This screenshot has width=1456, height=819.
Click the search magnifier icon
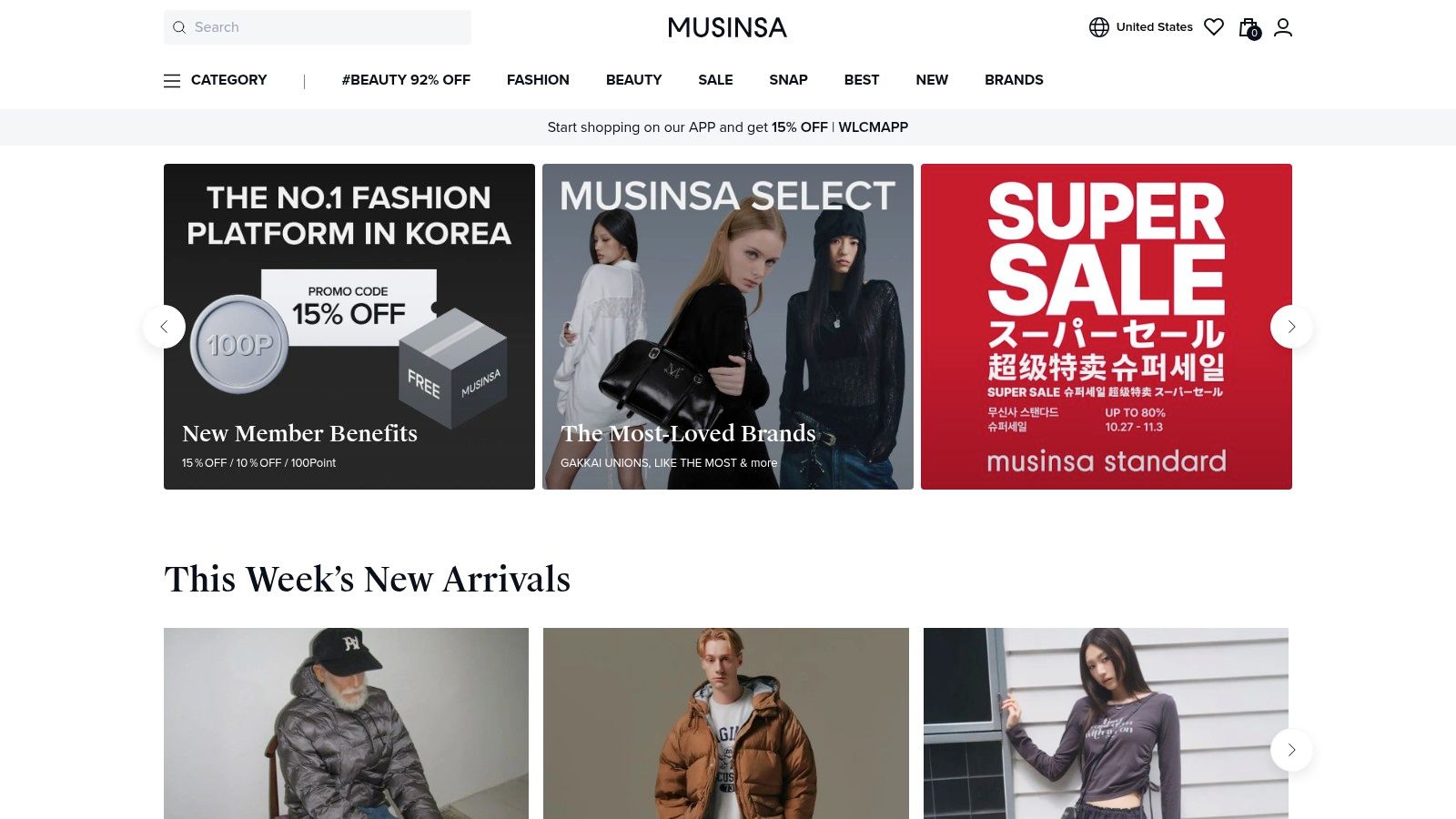179,27
